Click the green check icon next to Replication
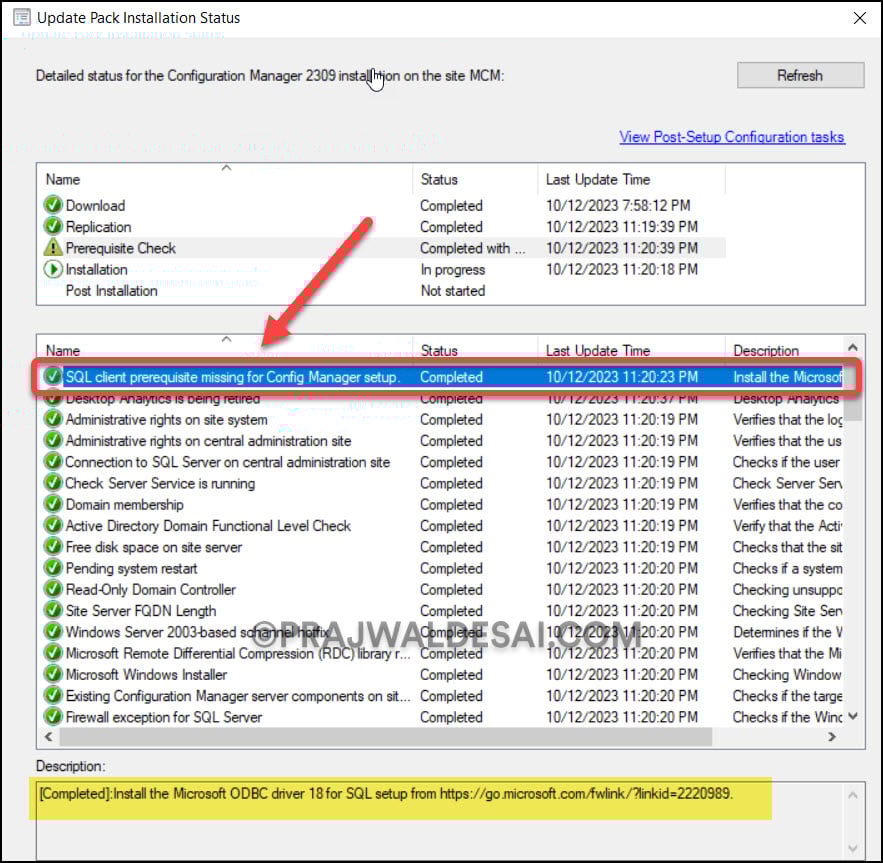Viewport: 883px width, 863px height. (x=53, y=226)
